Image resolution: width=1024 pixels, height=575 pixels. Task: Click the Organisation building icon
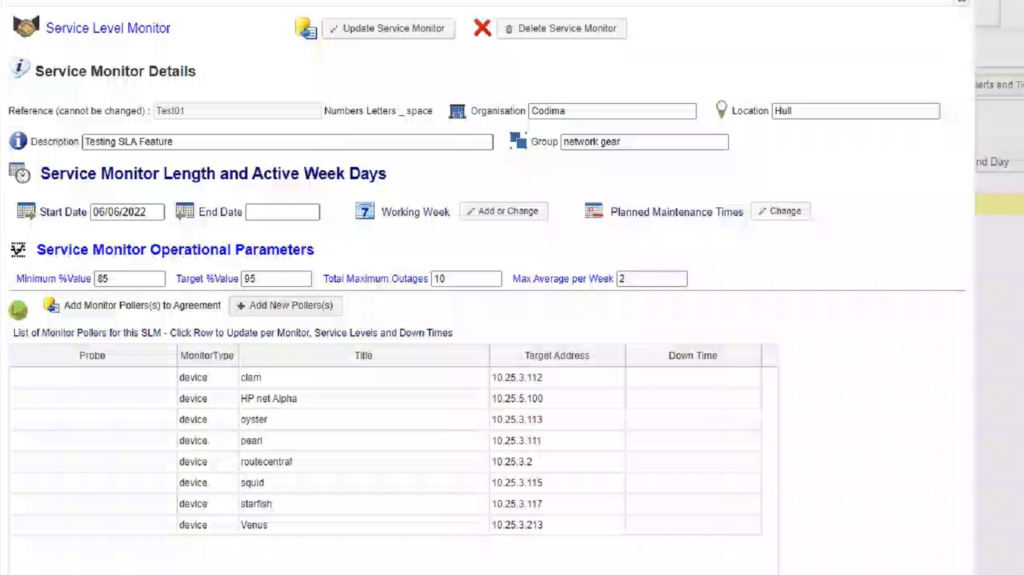(457, 111)
